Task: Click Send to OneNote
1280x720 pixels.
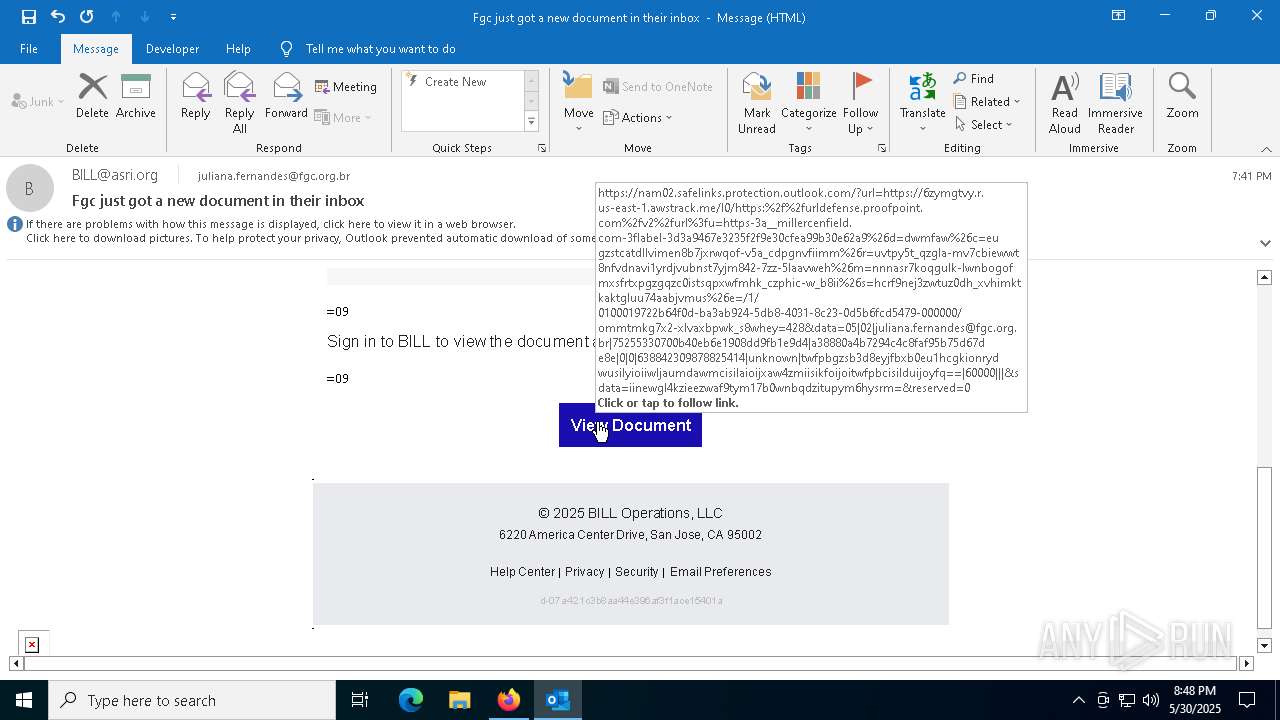Action: coord(658,87)
